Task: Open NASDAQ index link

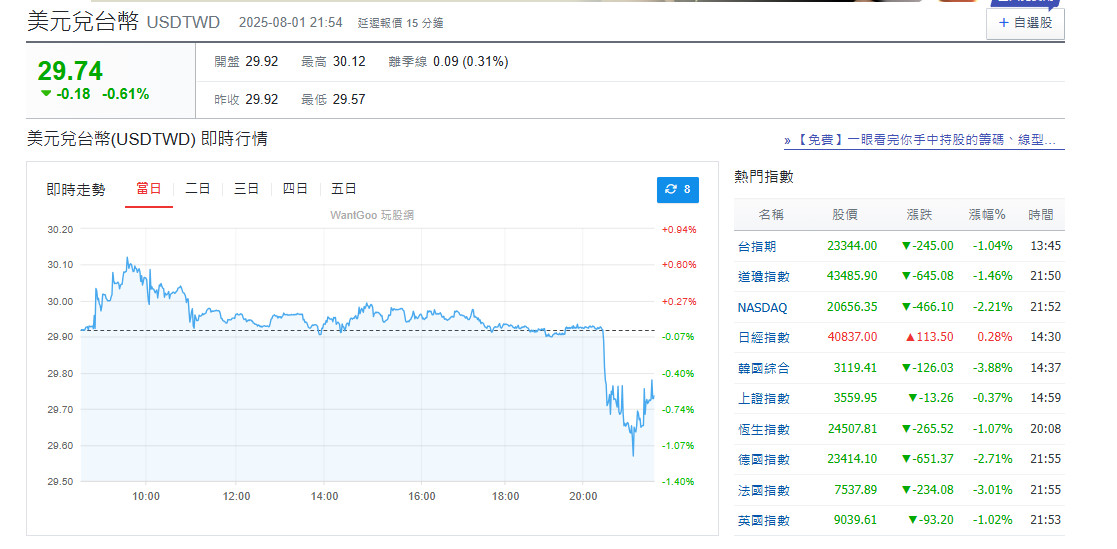Action: pyautogui.click(x=762, y=307)
